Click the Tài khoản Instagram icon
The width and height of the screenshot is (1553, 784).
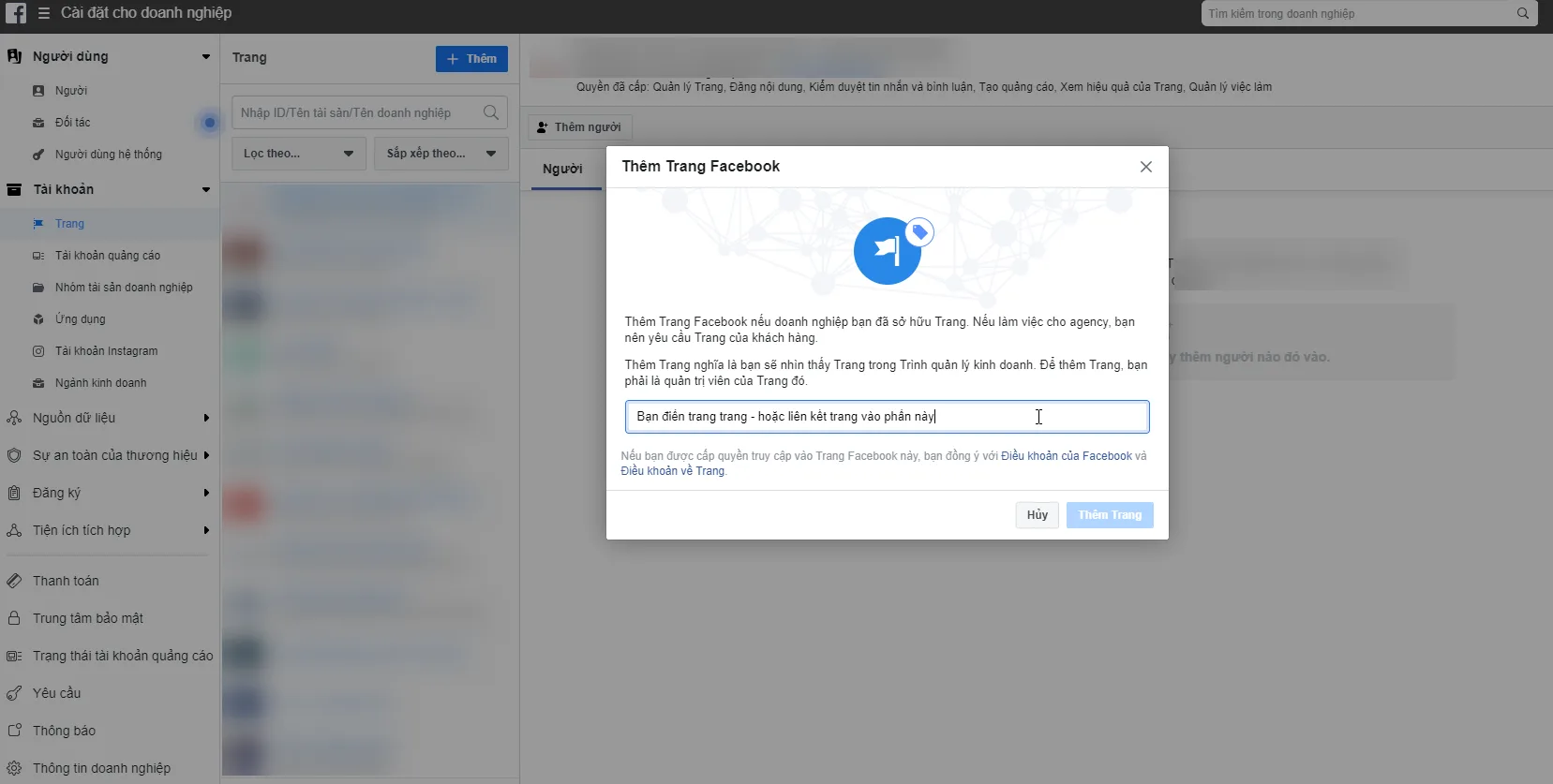pyautogui.click(x=38, y=351)
